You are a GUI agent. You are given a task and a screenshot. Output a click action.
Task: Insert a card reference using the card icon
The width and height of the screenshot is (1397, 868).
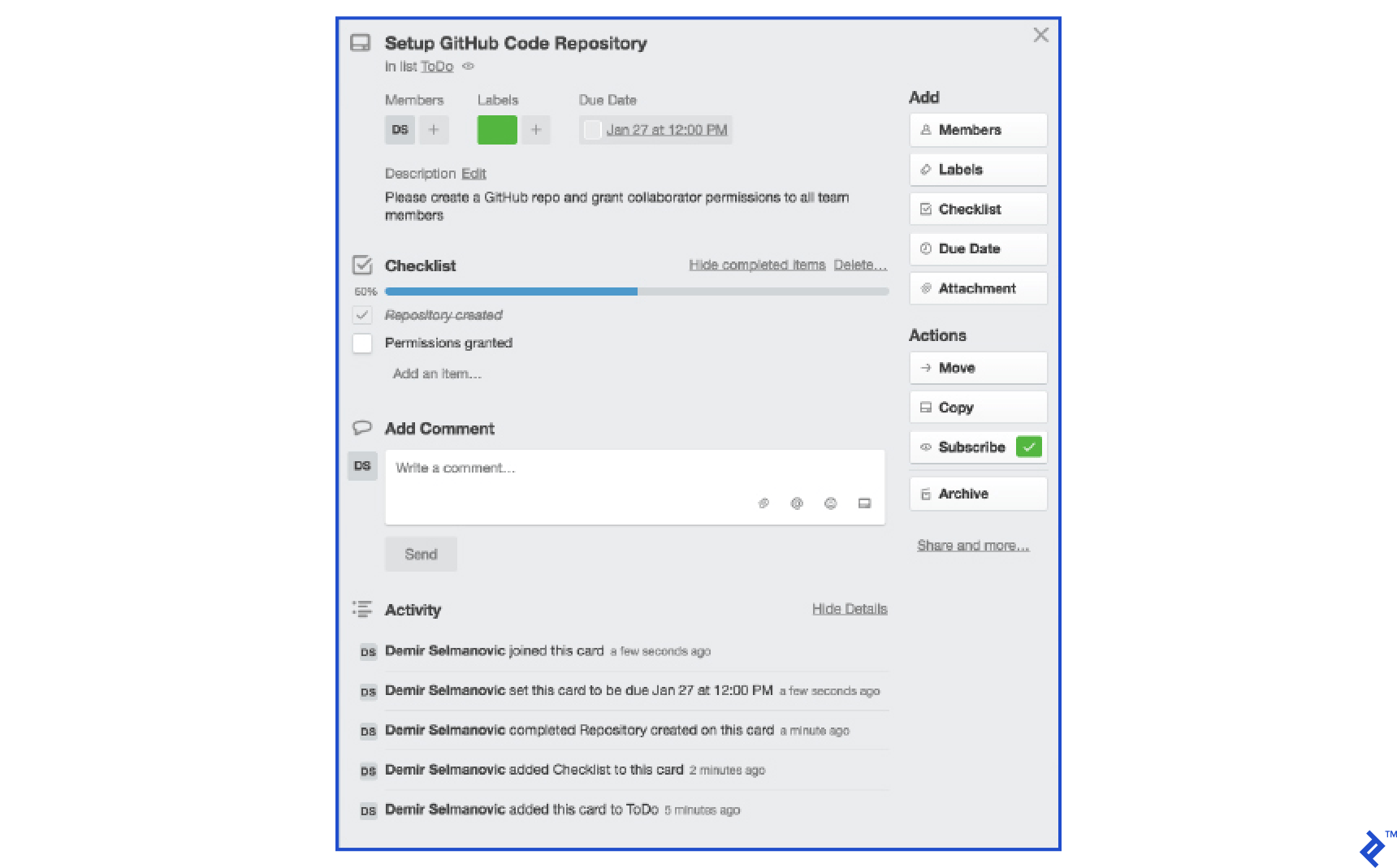[864, 503]
